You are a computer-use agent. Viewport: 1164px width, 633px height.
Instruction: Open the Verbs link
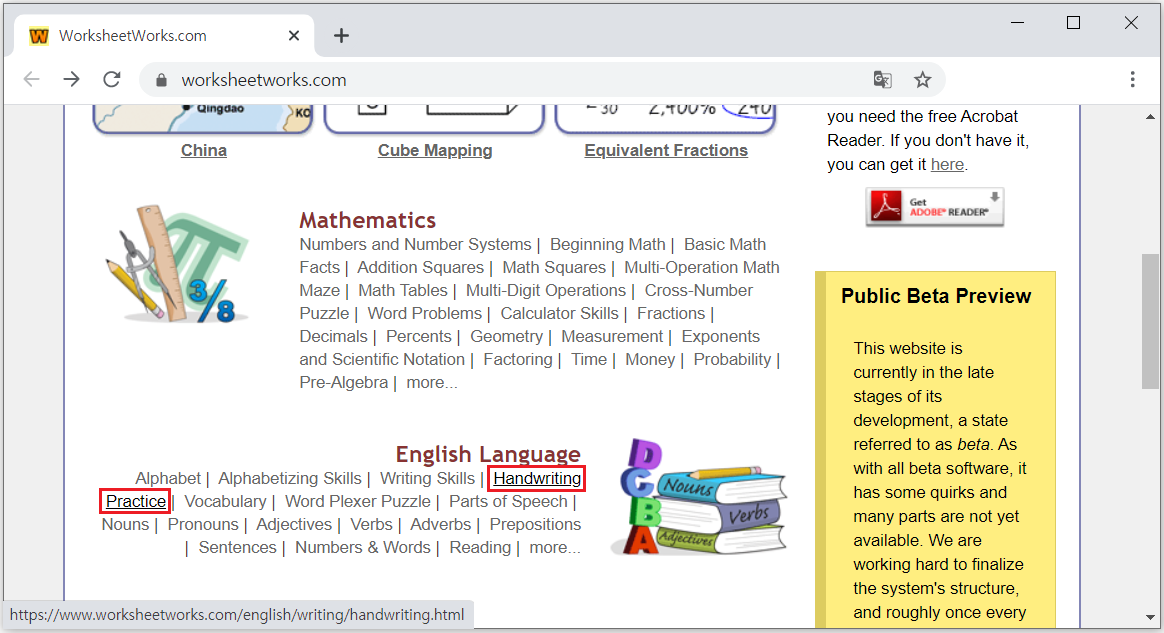(371, 525)
